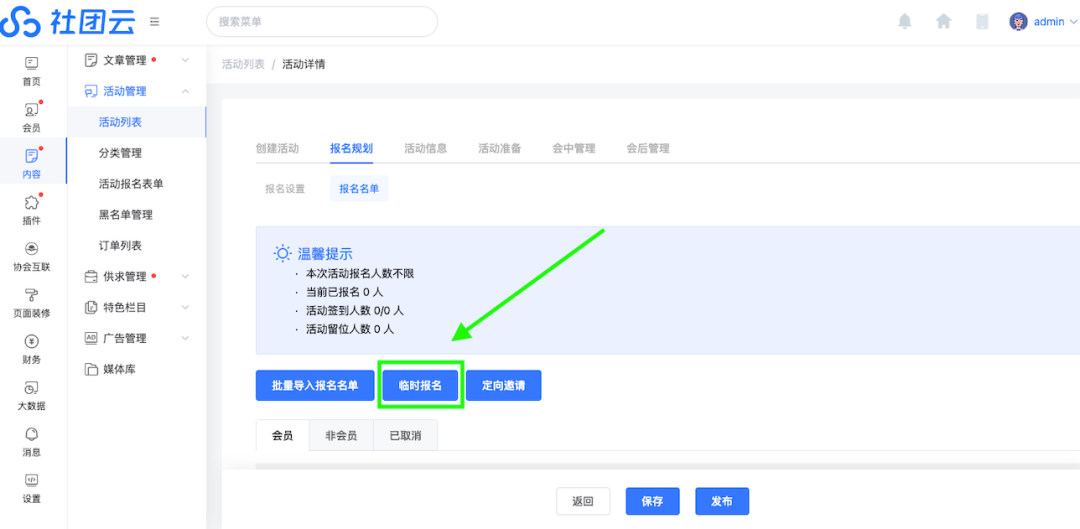
Task: Switch to the 创建活动 tab
Action: [x=278, y=148]
